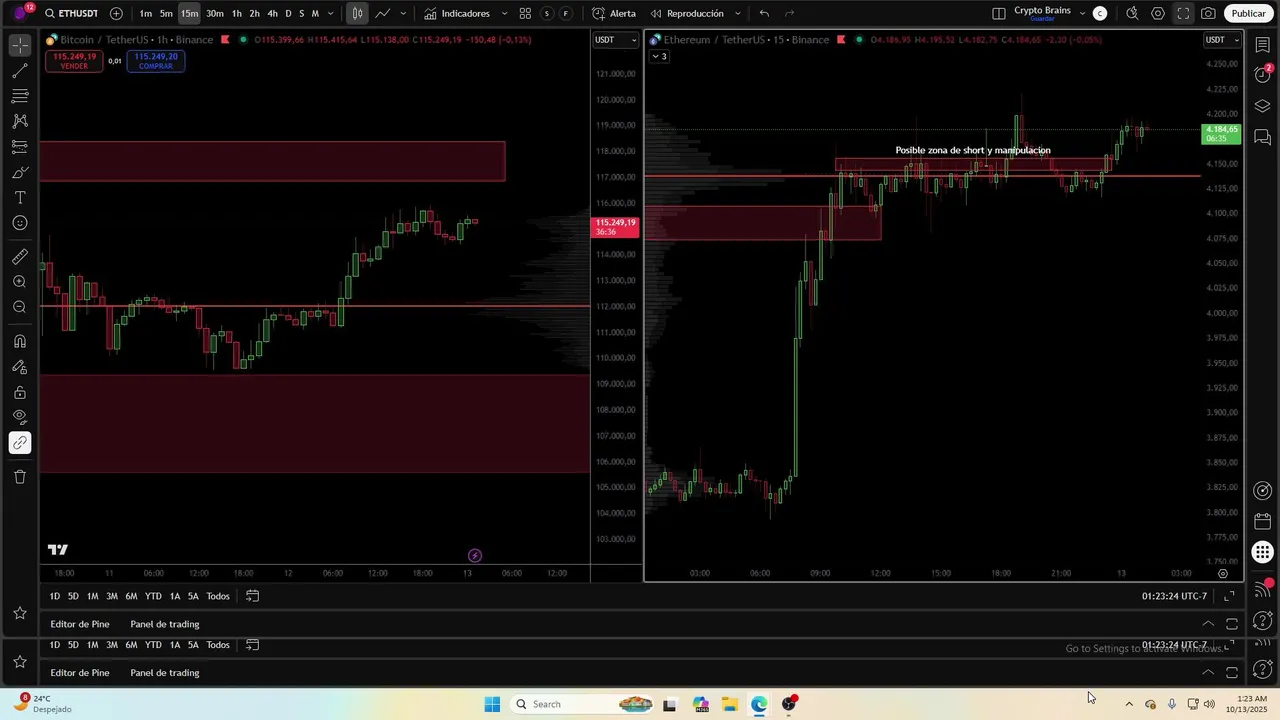Select the text annotation tool
The width and height of the screenshot is (1280, 720).
[20, 198]
